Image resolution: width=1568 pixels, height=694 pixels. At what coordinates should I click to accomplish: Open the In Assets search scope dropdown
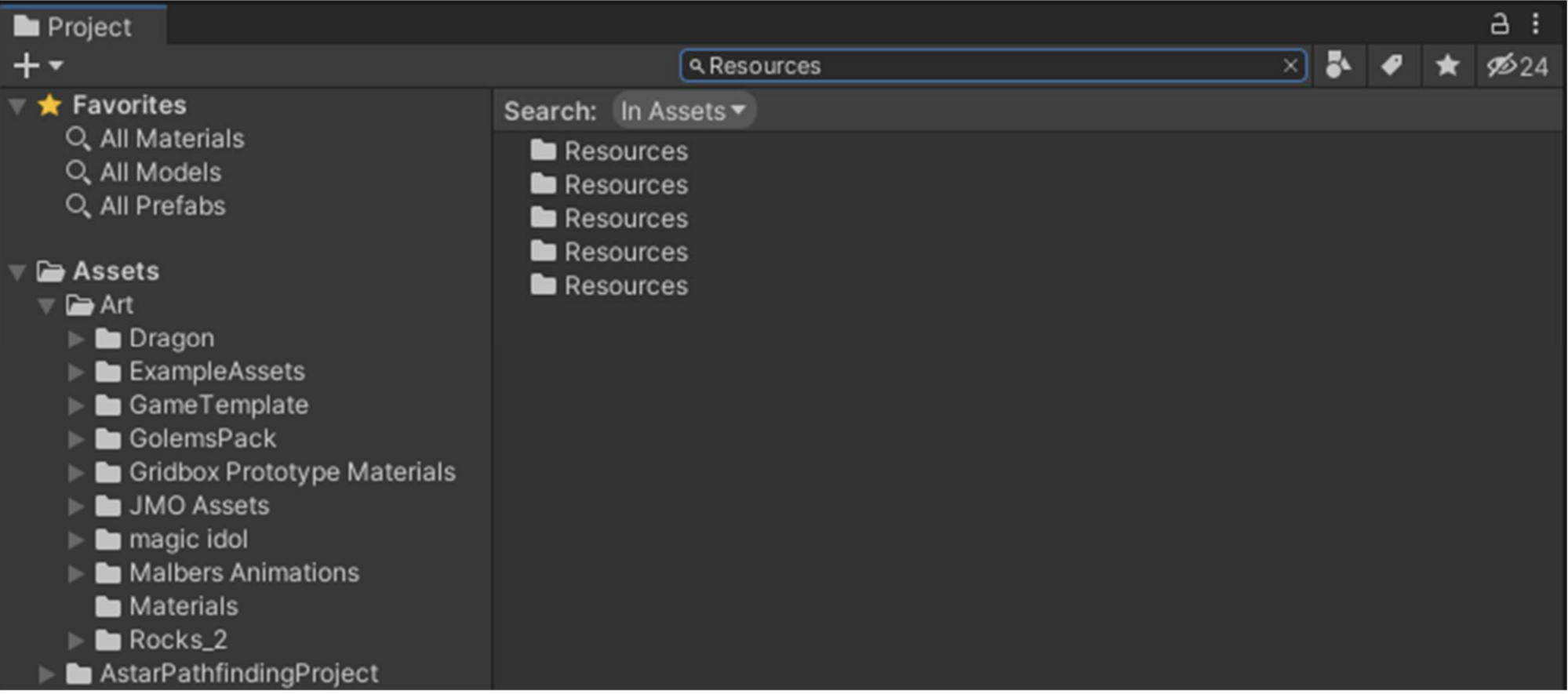682,111
